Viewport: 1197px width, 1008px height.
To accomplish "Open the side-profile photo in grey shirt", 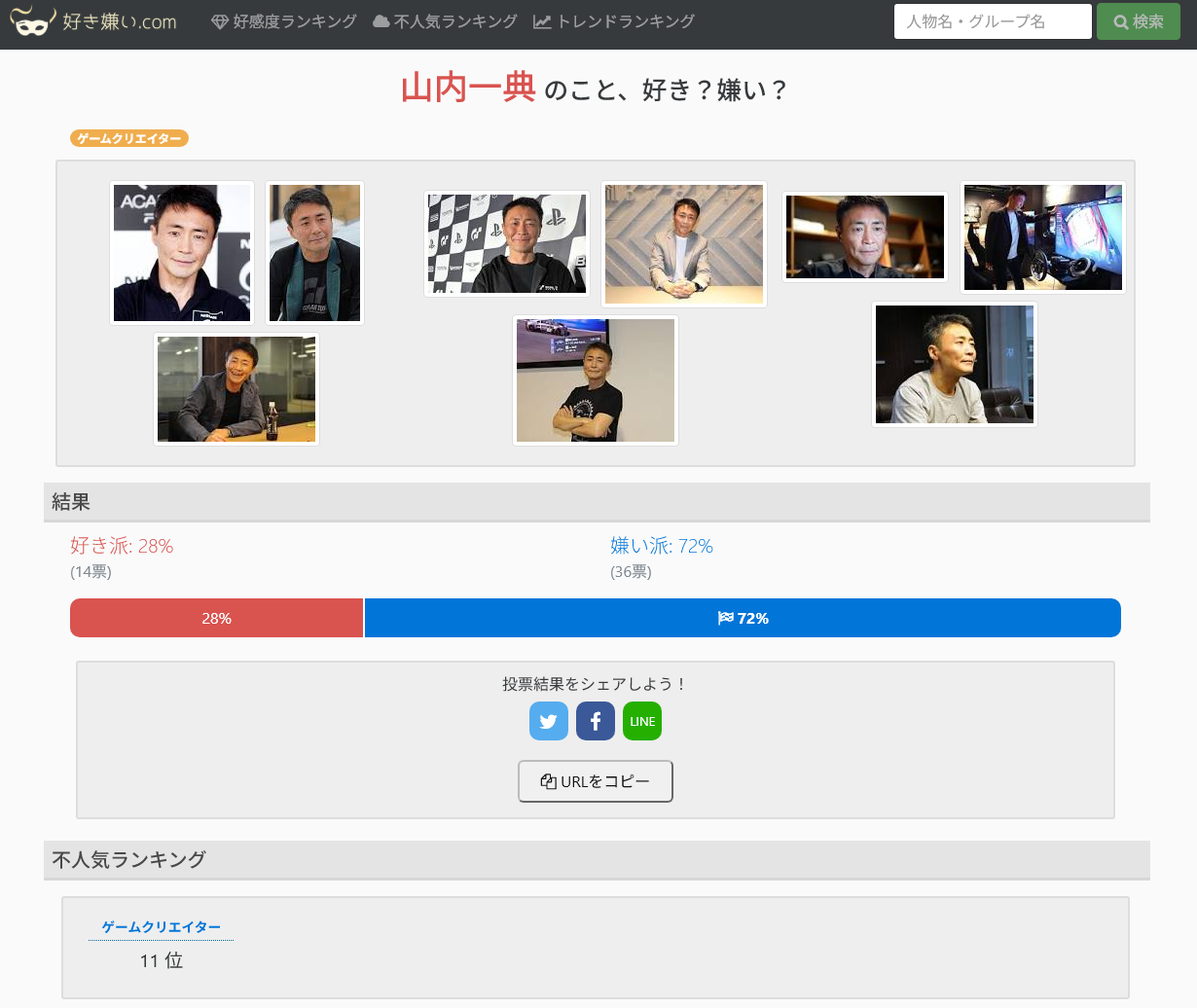I will pyautogui.click(x=955, y=365).
